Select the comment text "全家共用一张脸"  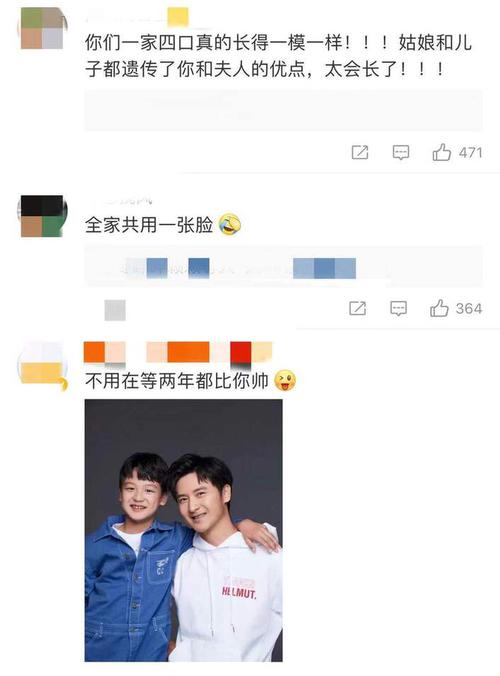point(149,225)
